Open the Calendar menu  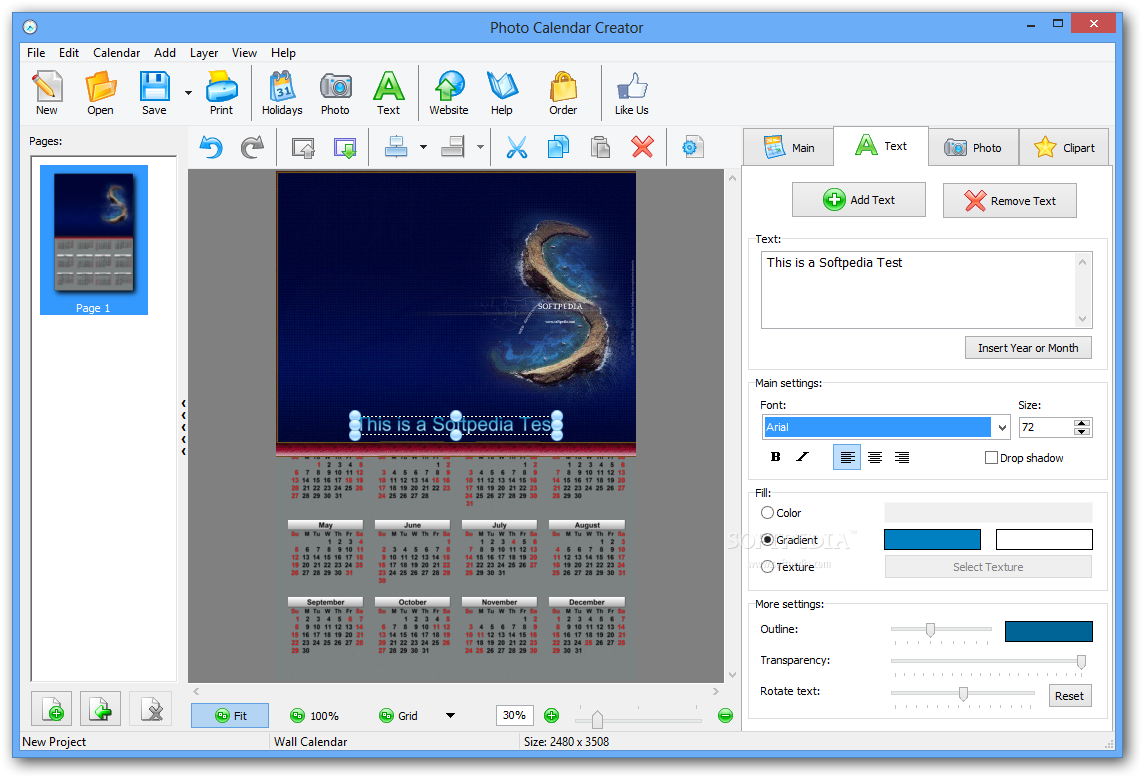[x=116, y=53]
